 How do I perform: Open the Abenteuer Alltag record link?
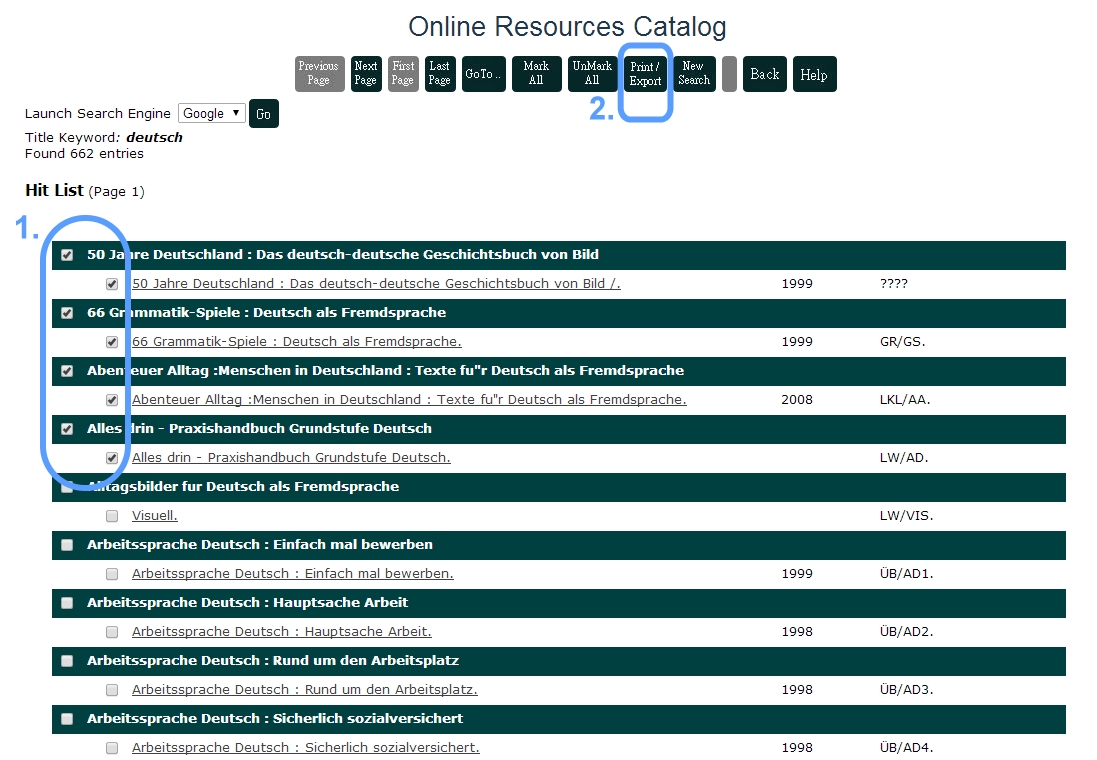point(409,400)
